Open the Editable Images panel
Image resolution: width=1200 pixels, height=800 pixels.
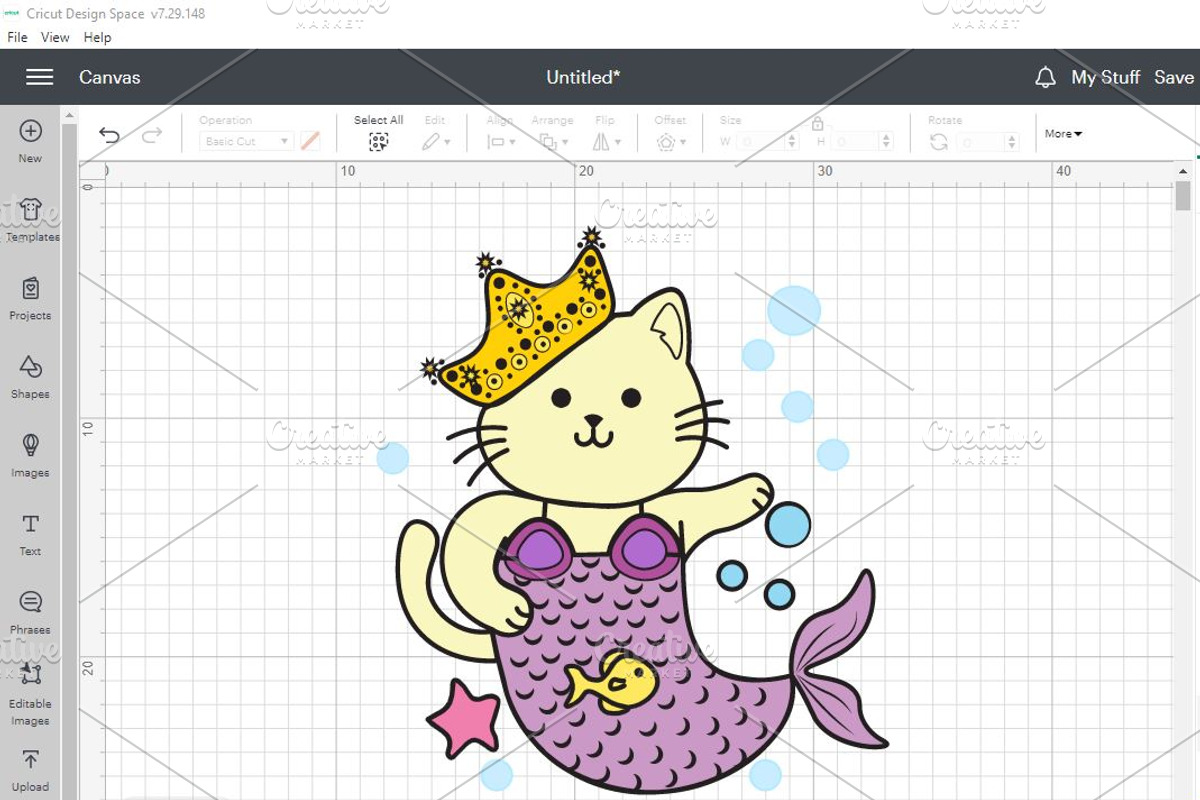tap(30, 694)
